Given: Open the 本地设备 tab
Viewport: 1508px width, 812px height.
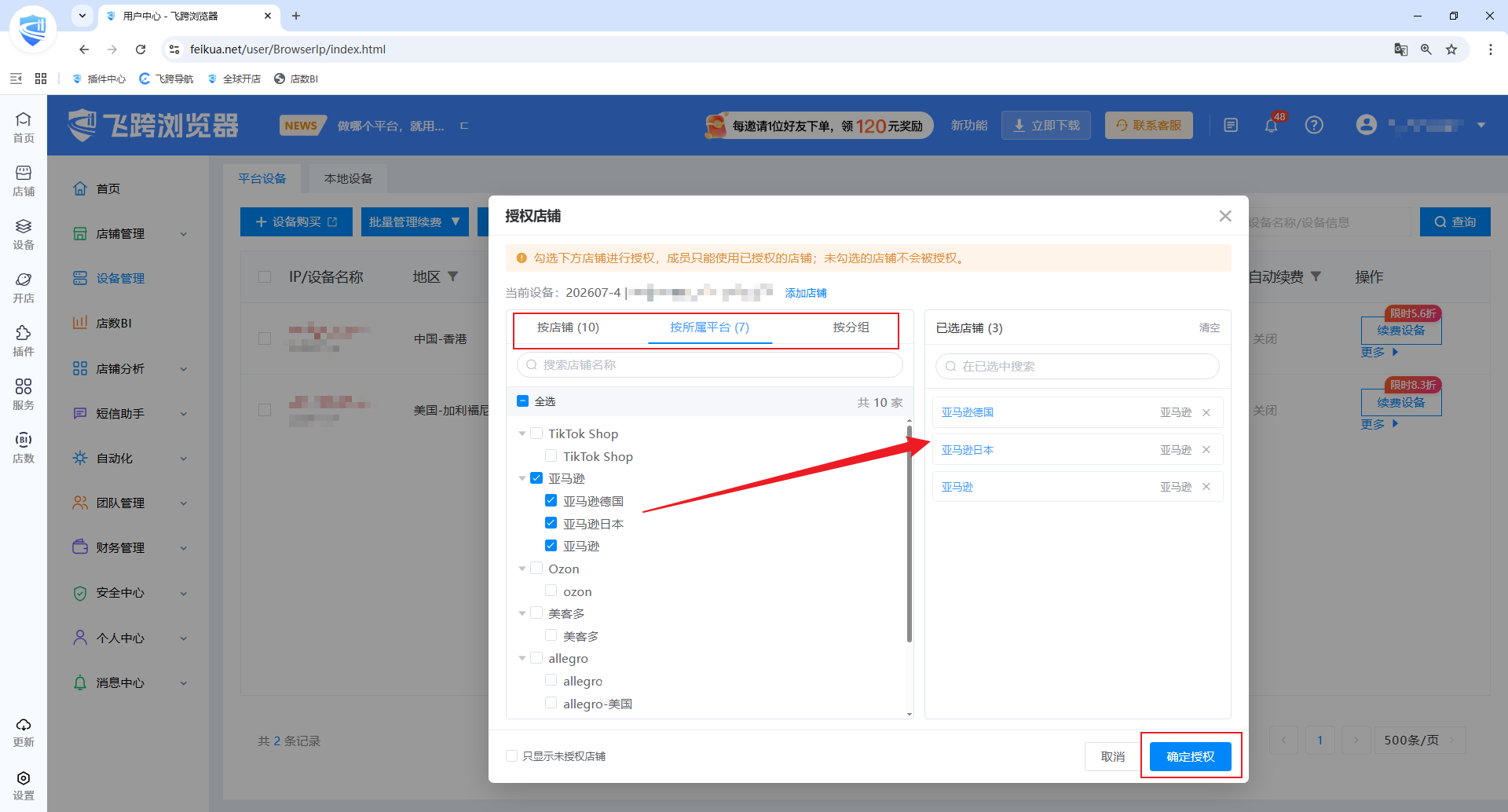Looking at the screenshot, I should click(x=349, y=179).
